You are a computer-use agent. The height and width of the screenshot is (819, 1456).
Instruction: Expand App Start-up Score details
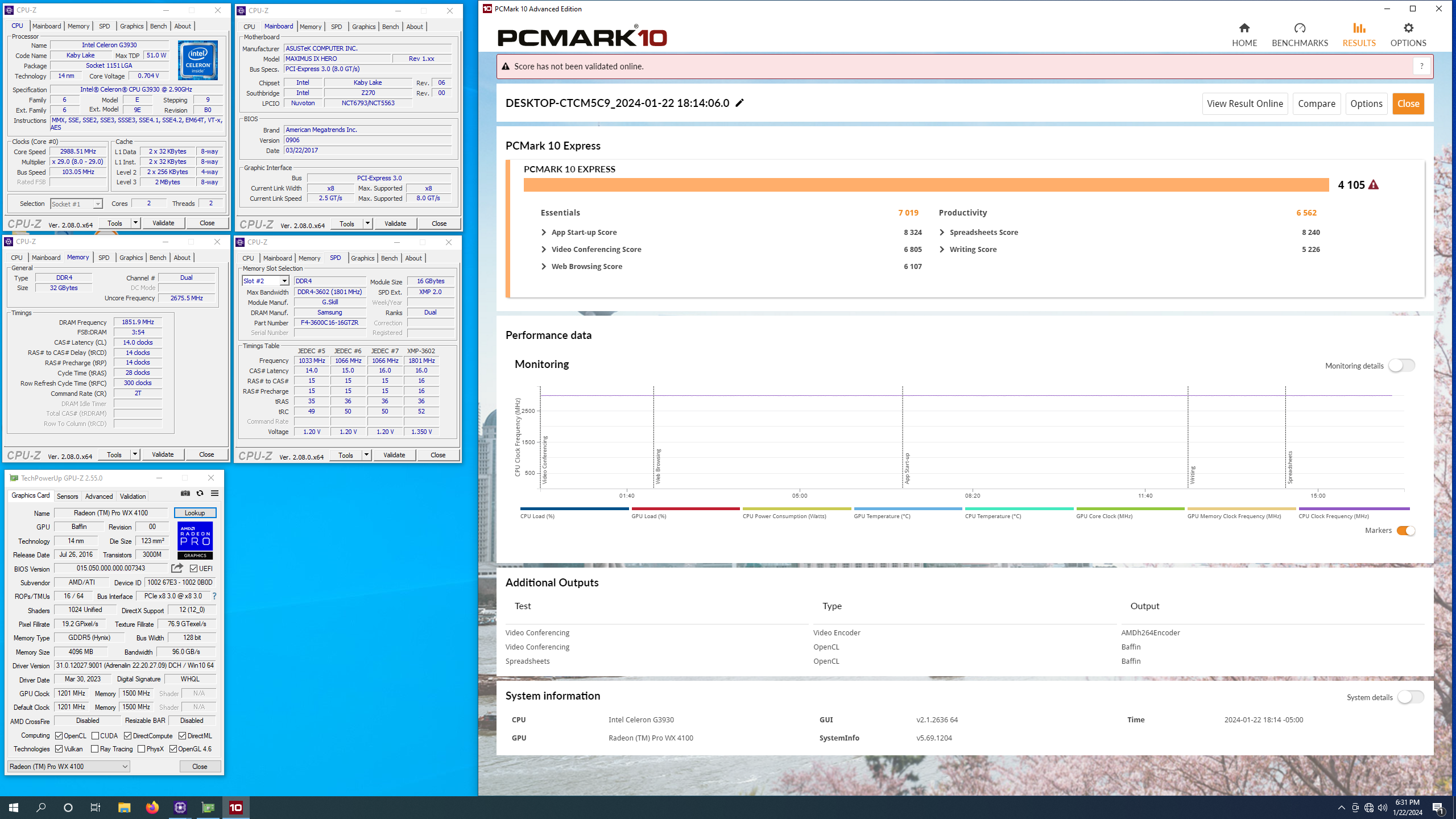(x=544, y=233)
